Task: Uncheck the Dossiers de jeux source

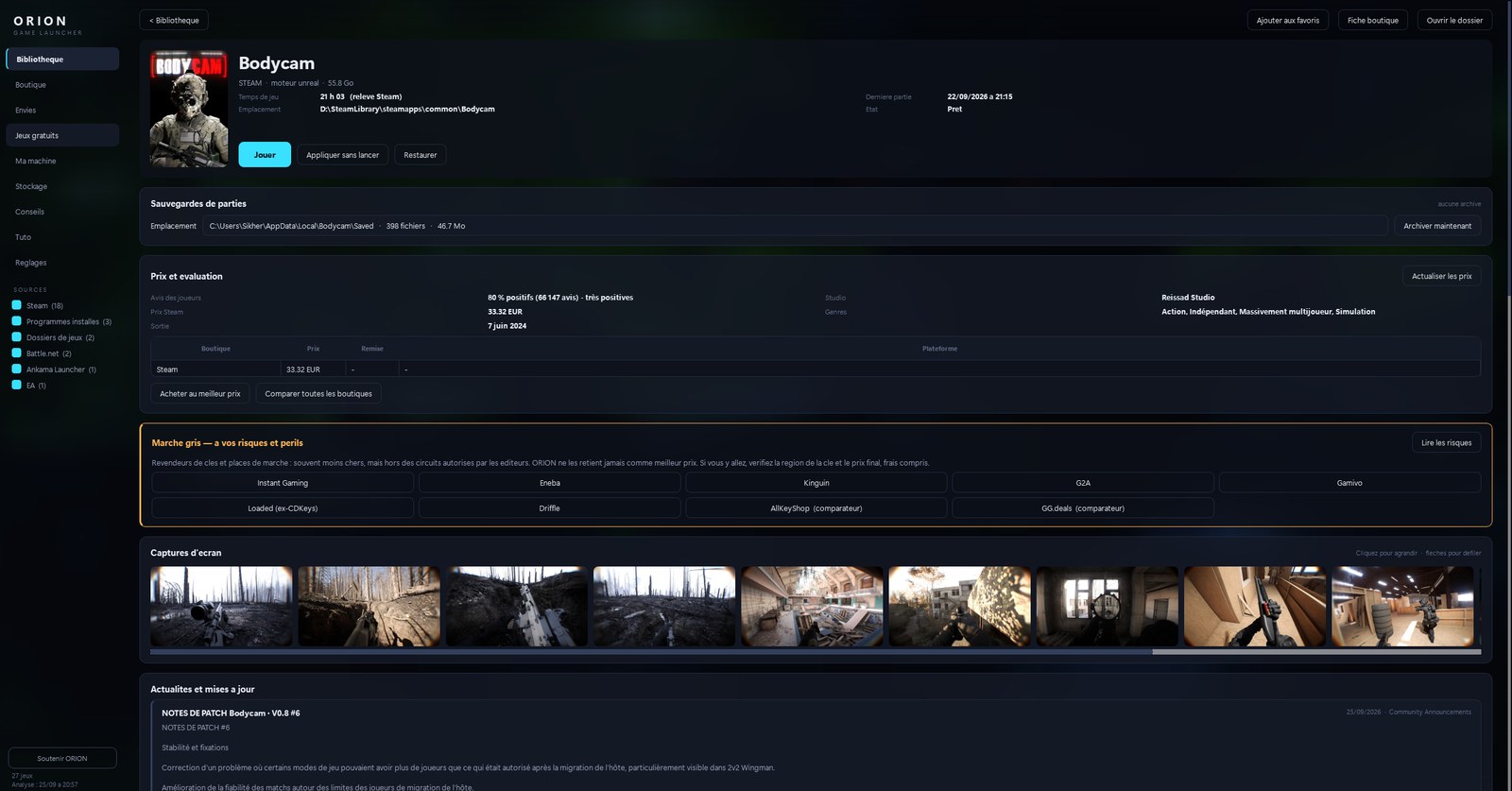Action: coord(16,337)
